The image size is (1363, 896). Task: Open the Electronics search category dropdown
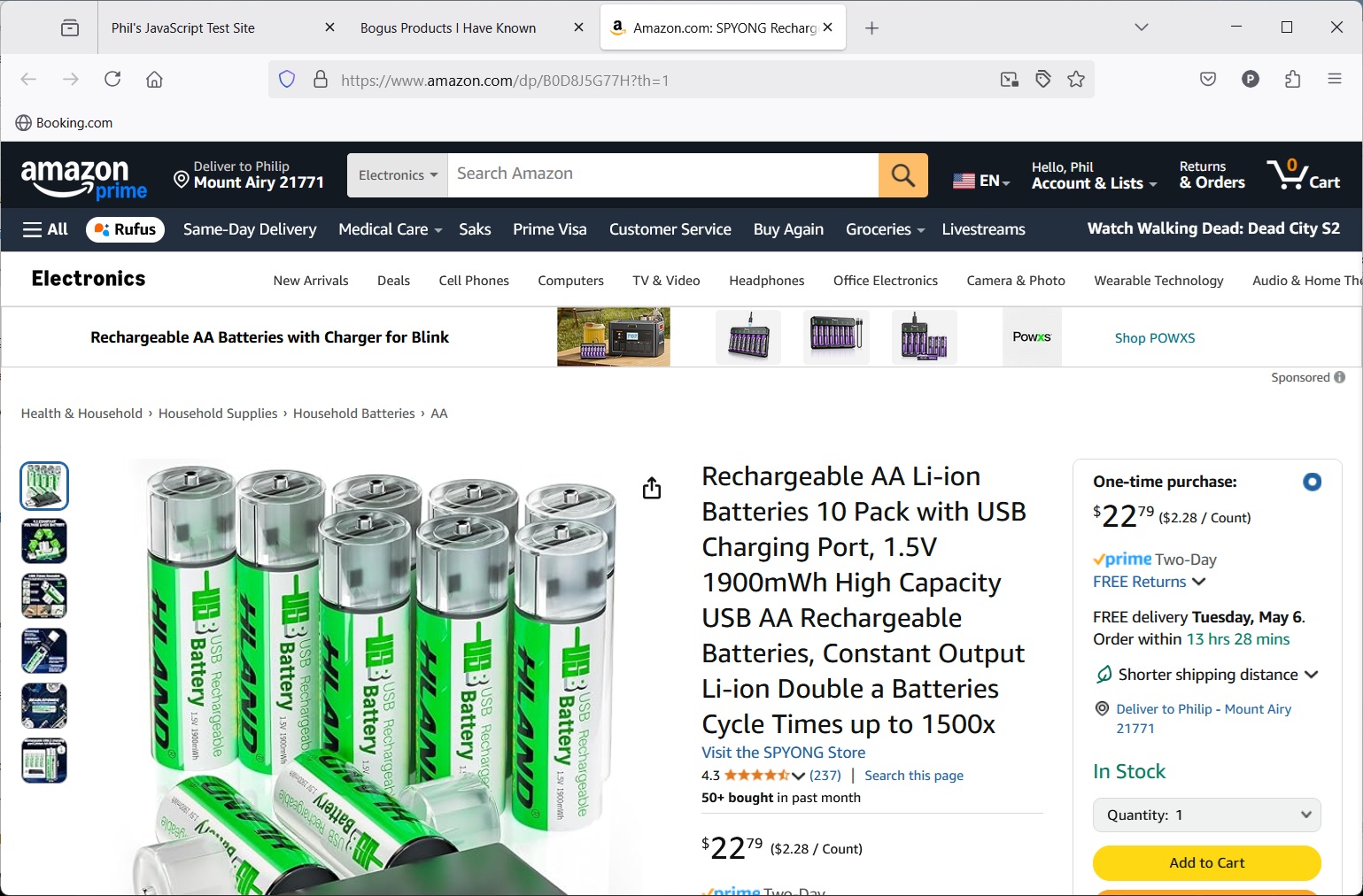pyautogui.click(x=398, y=175)
